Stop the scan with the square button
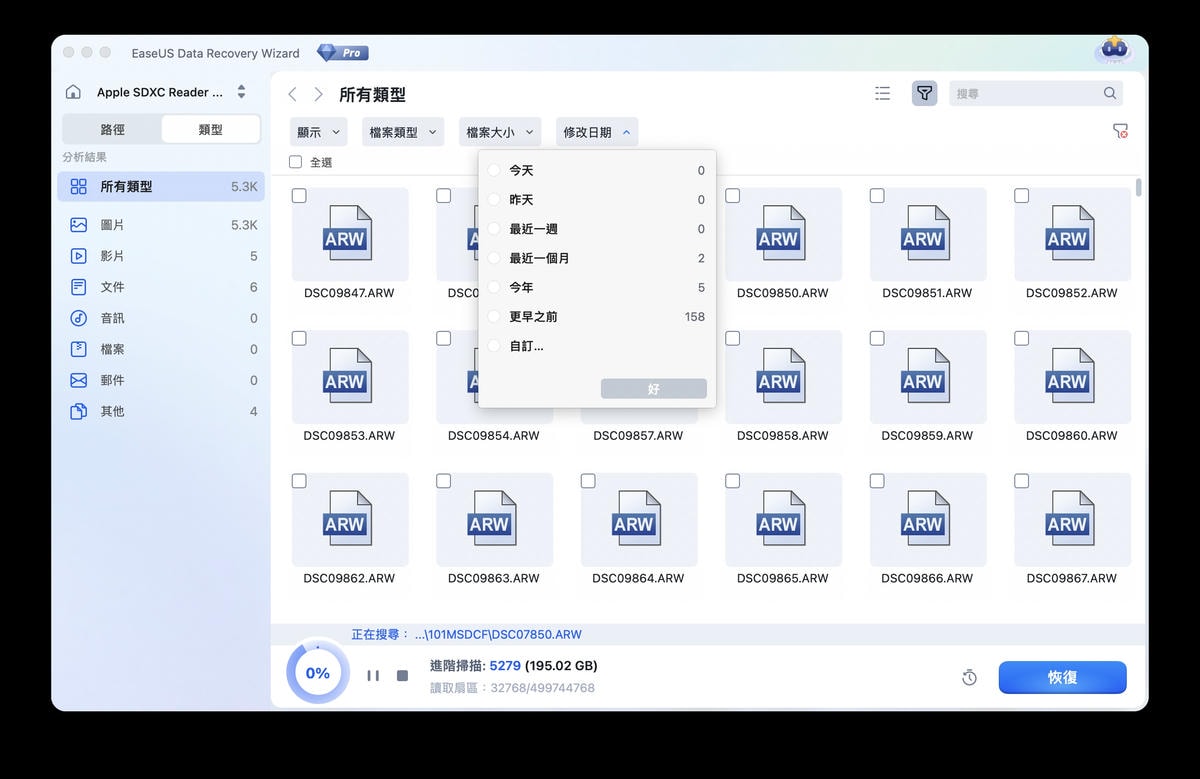The image size is (1200, 779). [x=402, y=676]
